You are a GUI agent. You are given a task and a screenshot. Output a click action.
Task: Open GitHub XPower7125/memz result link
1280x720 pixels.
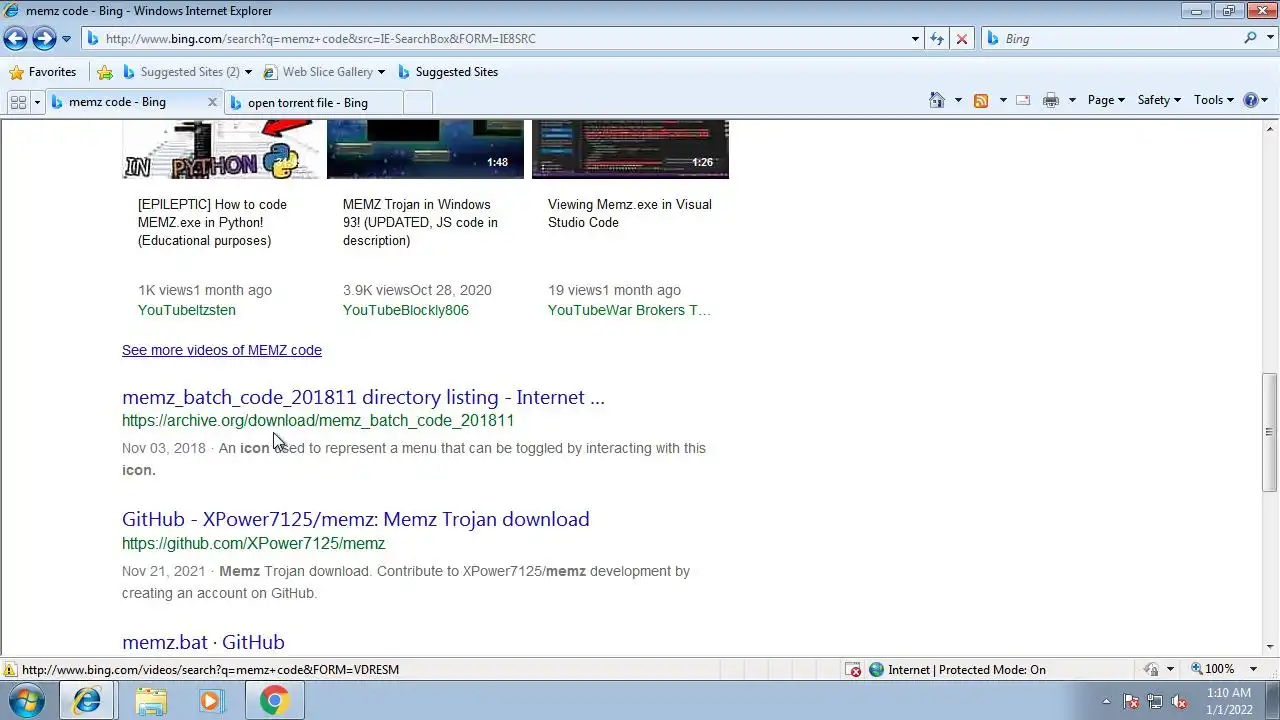click(356, 519)
